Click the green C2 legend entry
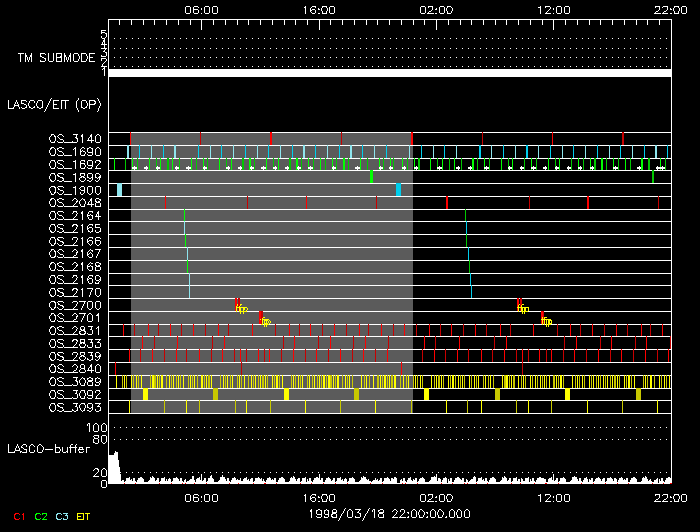Screen dimensions: 700x532 point(41,514)
